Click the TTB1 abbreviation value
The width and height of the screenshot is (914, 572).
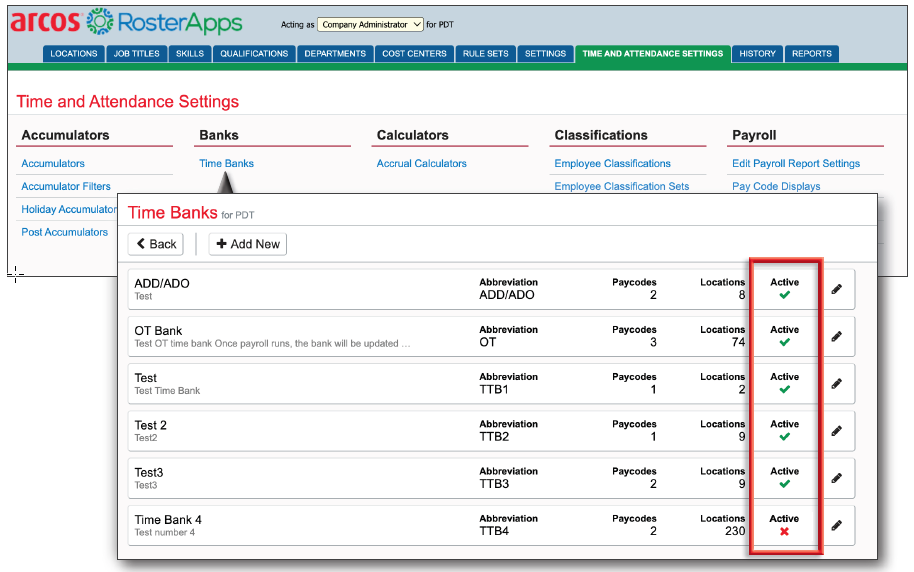494,389
